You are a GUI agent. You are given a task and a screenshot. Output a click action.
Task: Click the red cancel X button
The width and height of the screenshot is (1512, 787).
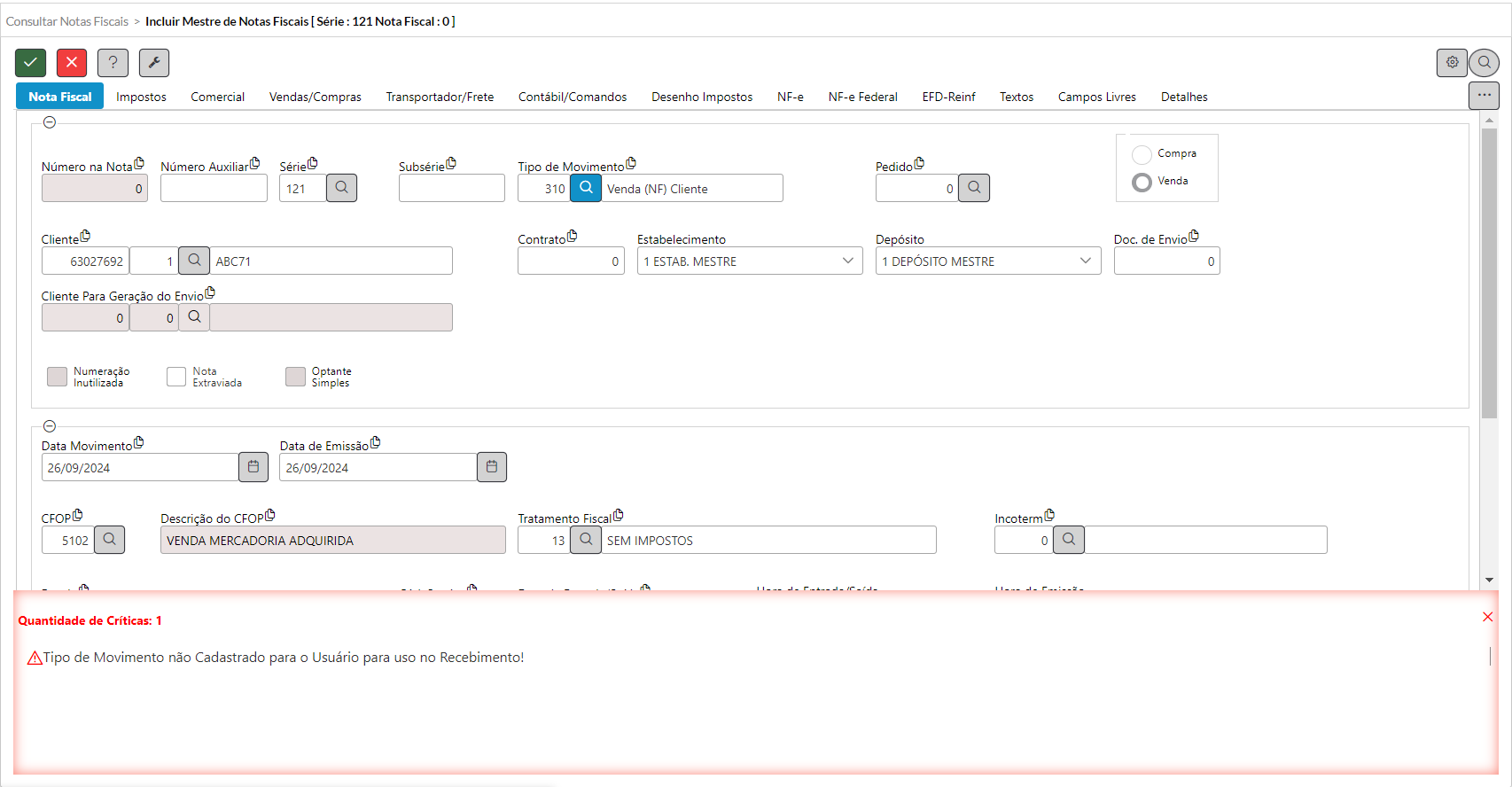tap(72, 63)
